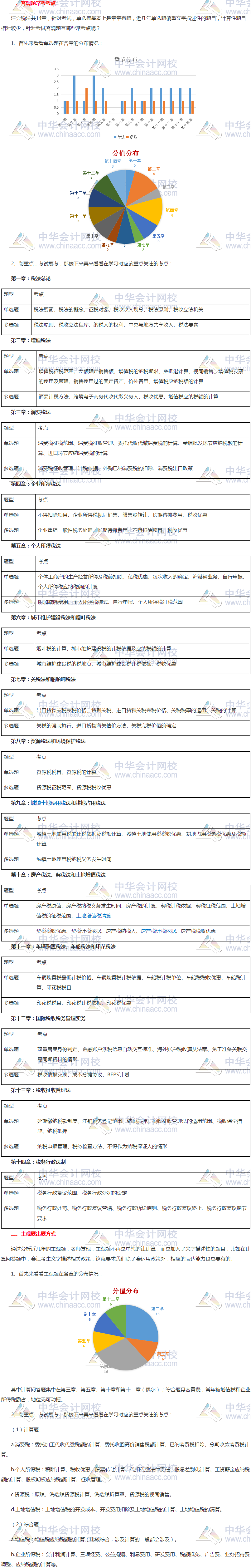Click the red heading 一、客观题常考考点
Screen dimensions: 251x1568
pos(33,3)
